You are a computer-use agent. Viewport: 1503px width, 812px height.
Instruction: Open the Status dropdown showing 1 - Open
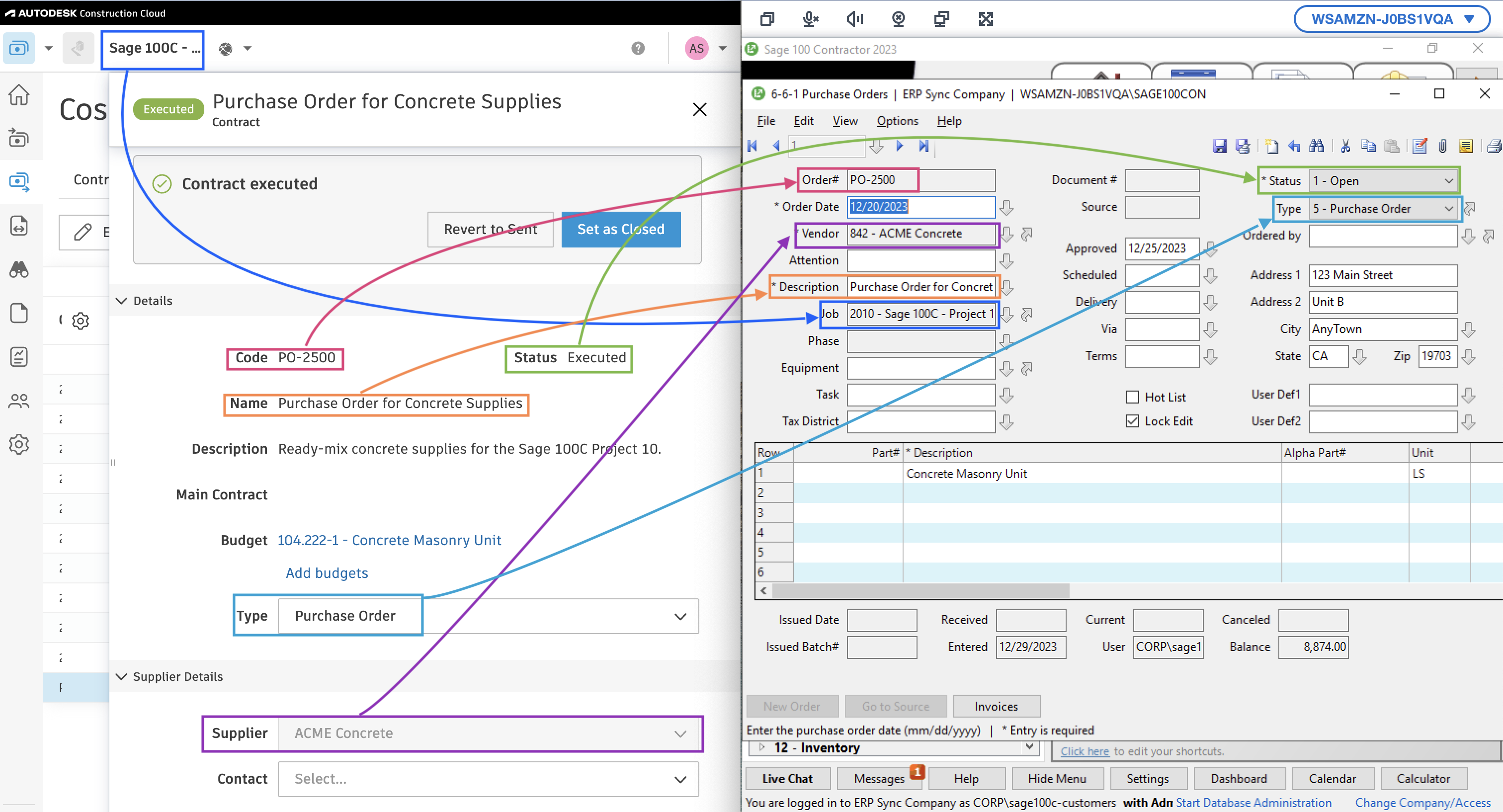pyautogui.click(x=1383, y=181)
